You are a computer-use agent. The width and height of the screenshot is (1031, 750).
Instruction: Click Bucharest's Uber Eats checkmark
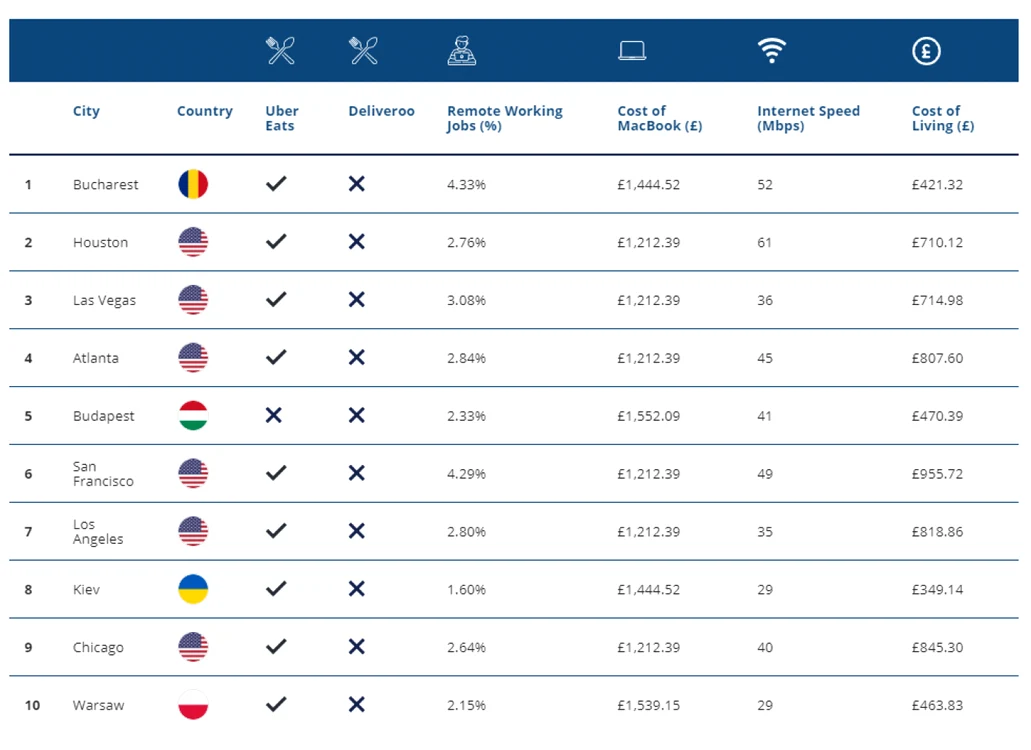(276, 183)
